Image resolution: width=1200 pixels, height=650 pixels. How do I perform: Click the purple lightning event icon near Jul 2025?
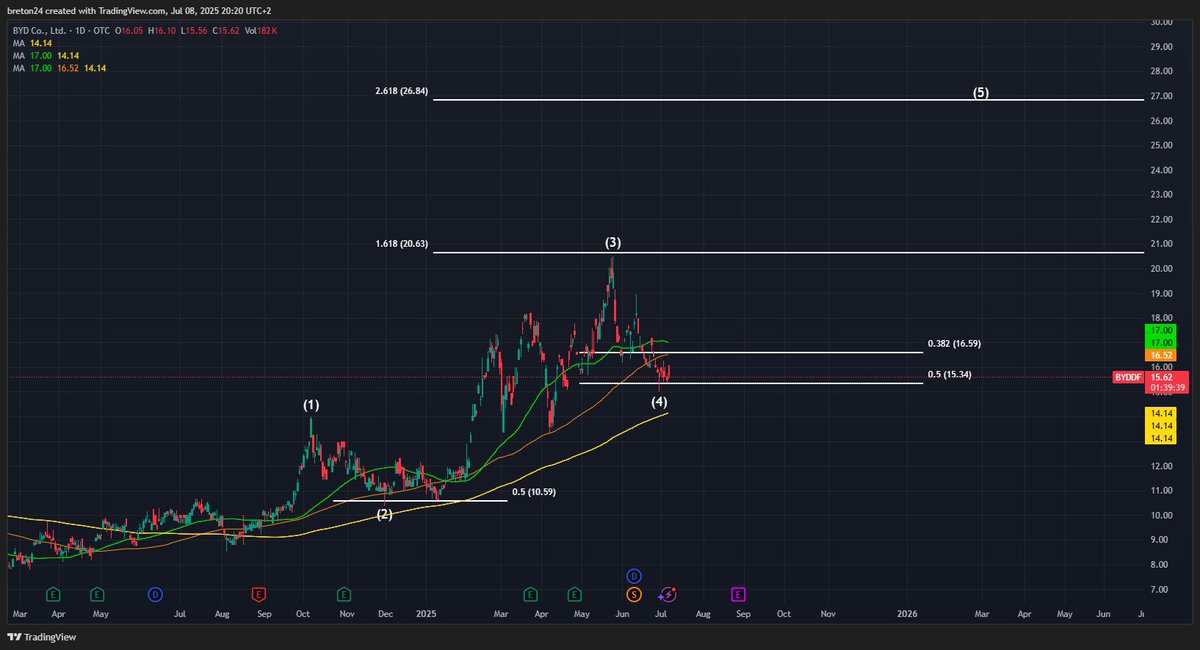click(669, 594)
